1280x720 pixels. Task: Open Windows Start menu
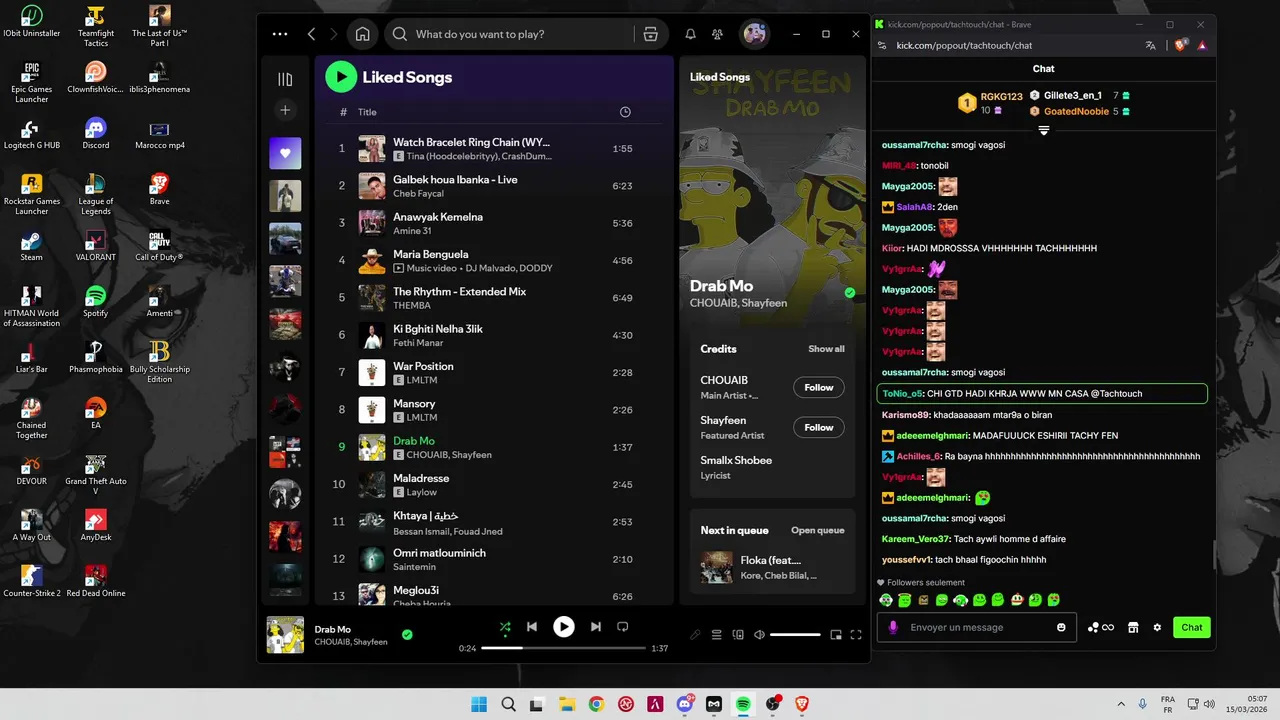click(x=479, y=704)
